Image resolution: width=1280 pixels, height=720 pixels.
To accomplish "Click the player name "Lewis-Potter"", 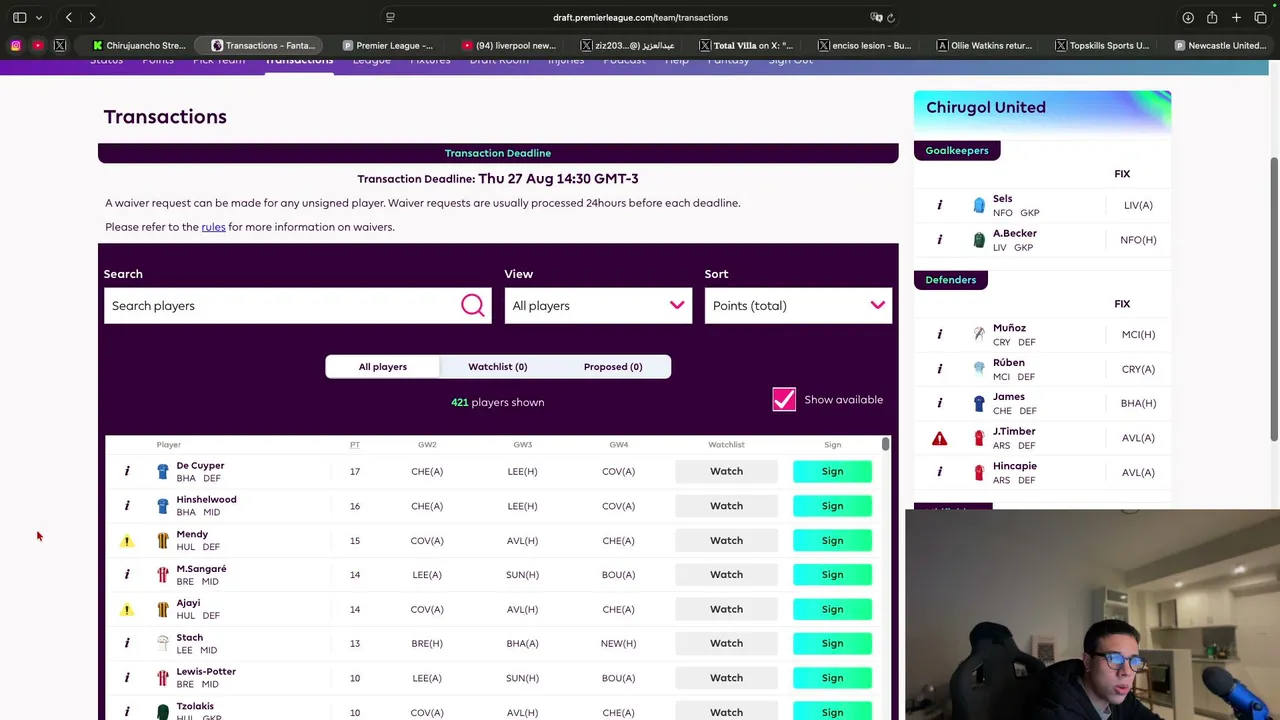I will pyautogui.click(x=206, y=671).
